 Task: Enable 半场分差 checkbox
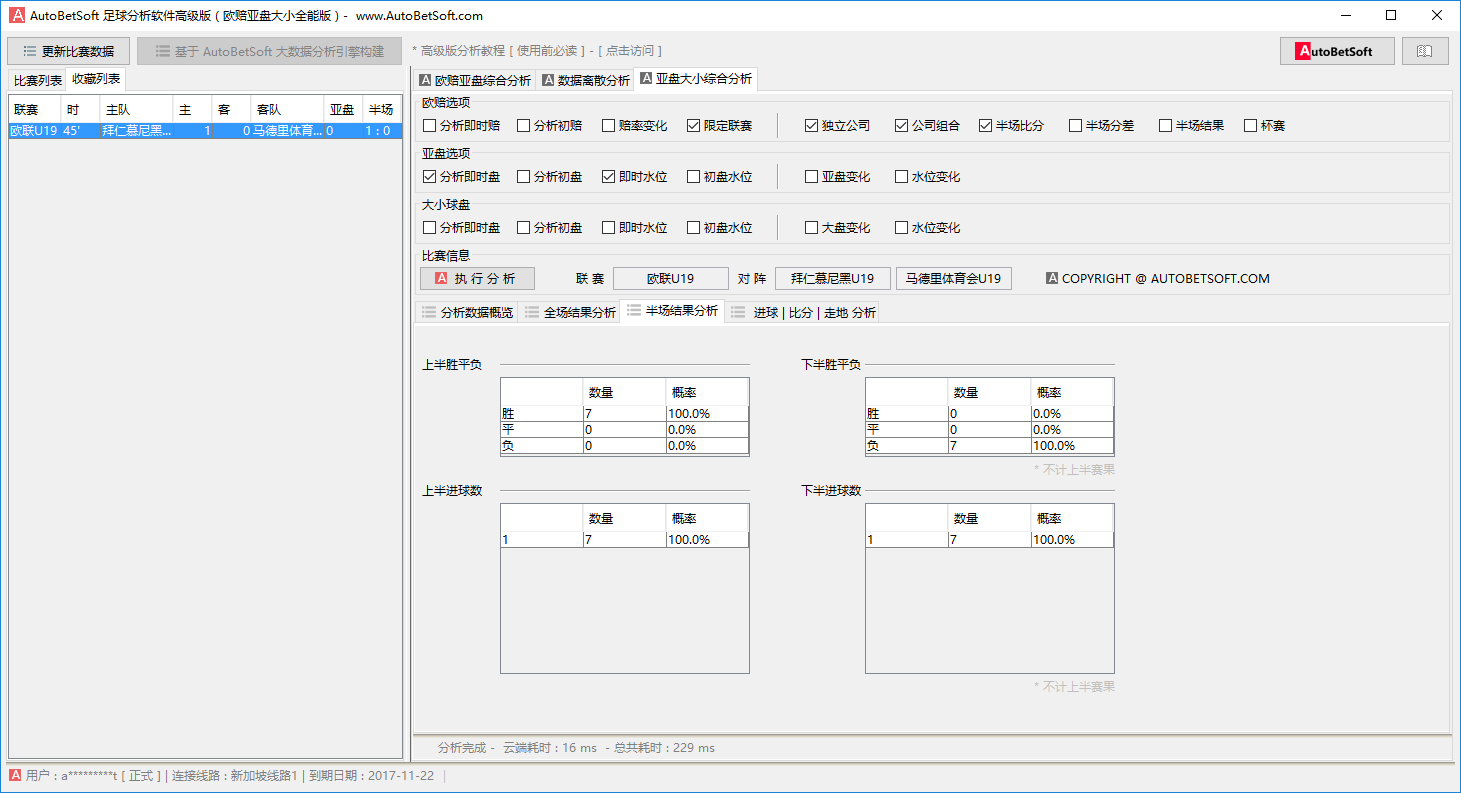(1102, 126)
